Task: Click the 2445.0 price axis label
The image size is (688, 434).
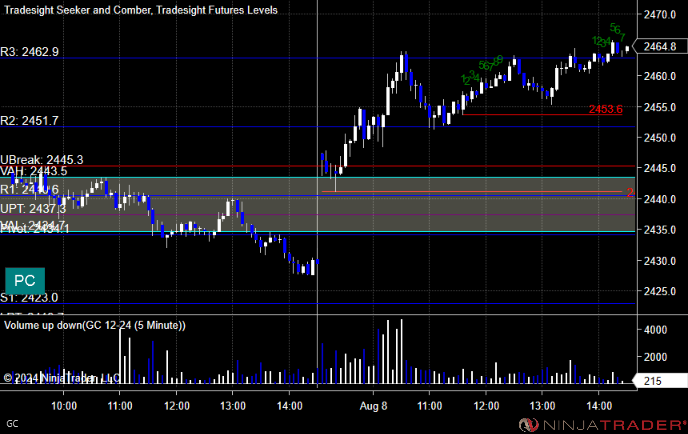Action: point(659,168)
